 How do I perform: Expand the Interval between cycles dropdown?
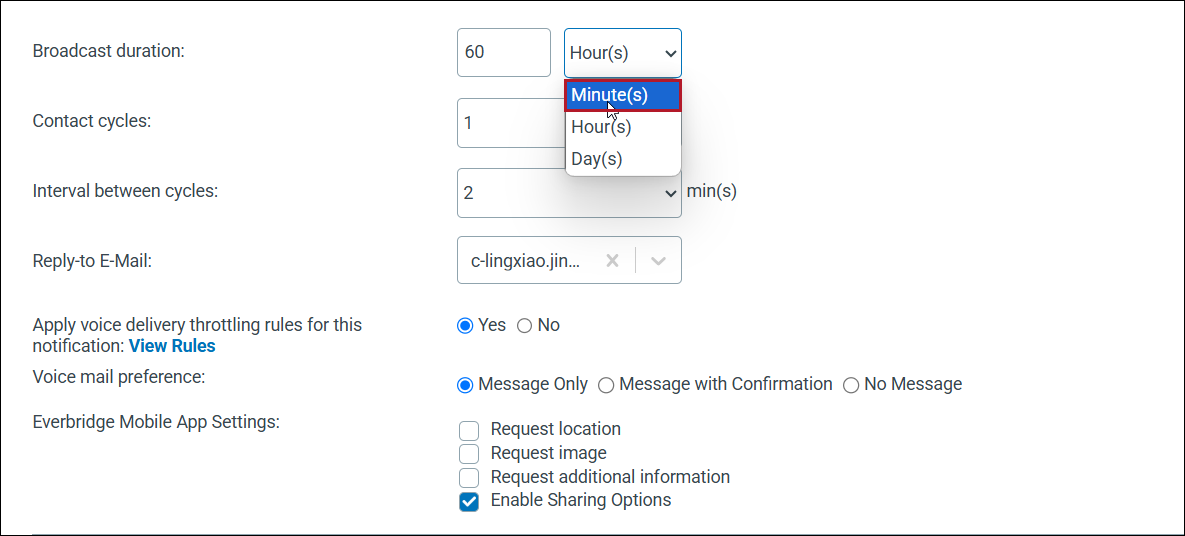pyautogui.click(x=569, y=193)
